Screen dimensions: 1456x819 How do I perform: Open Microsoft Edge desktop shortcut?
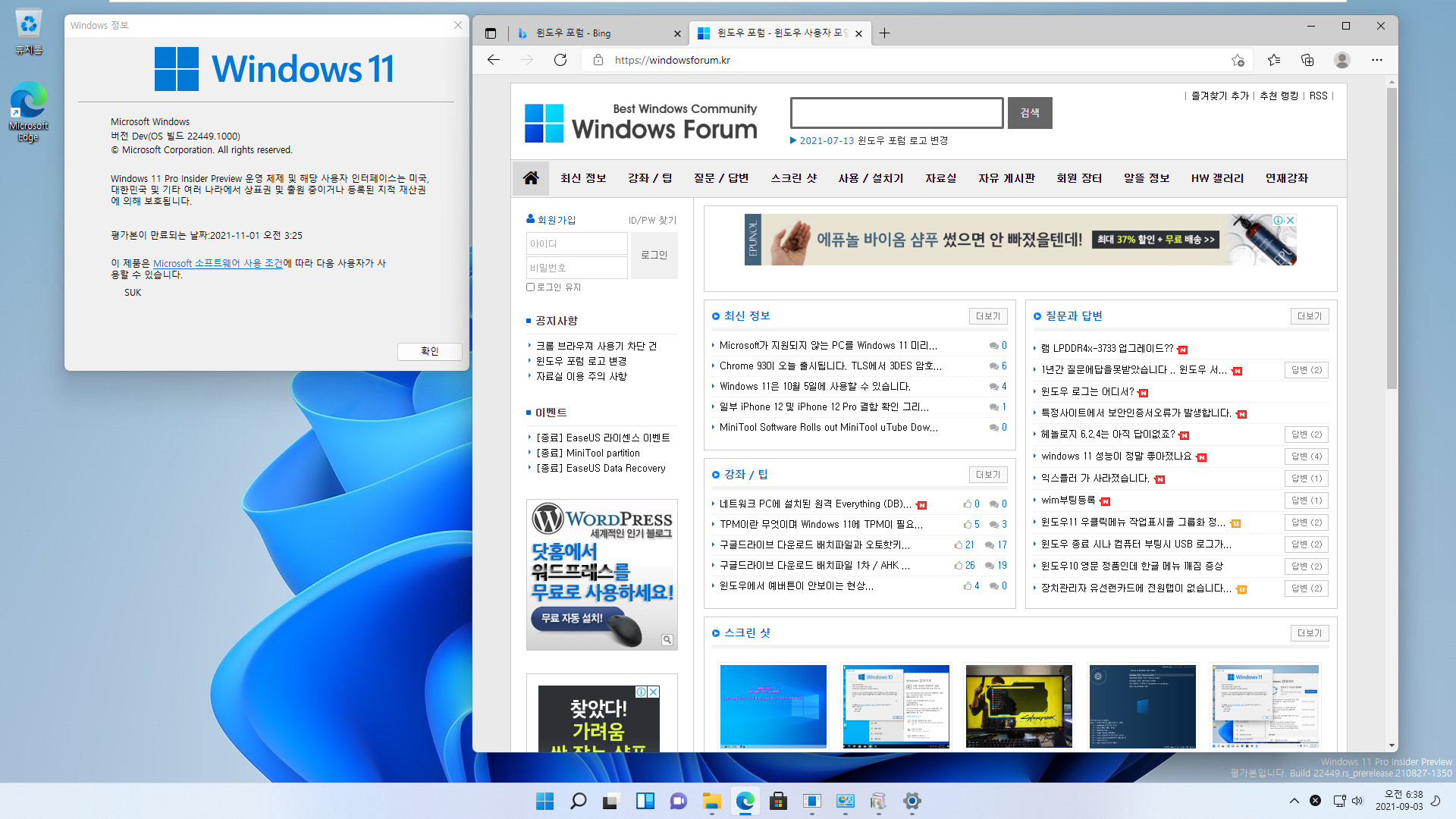[28, 112]
